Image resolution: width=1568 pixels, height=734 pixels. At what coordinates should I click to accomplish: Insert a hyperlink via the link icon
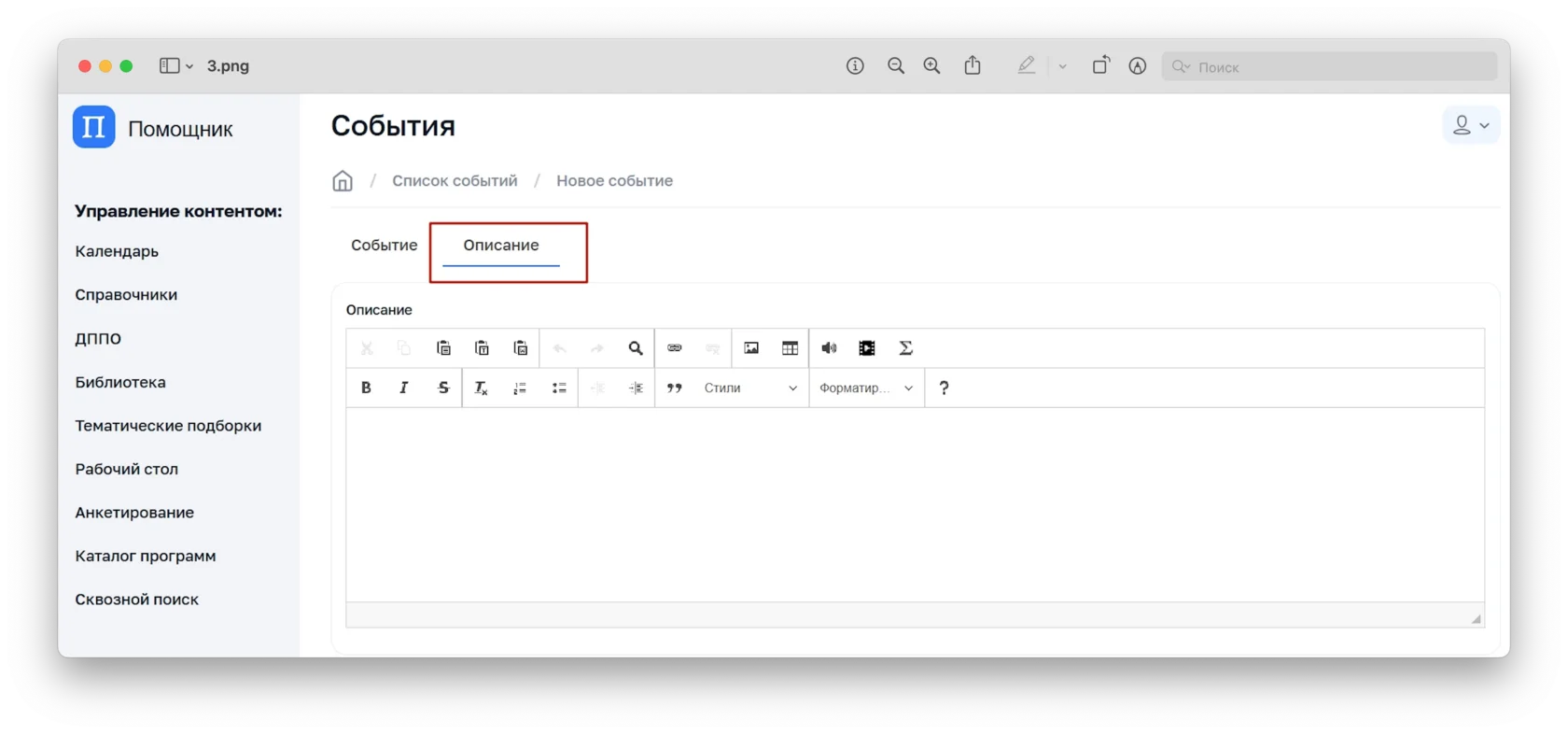[675, 348]
